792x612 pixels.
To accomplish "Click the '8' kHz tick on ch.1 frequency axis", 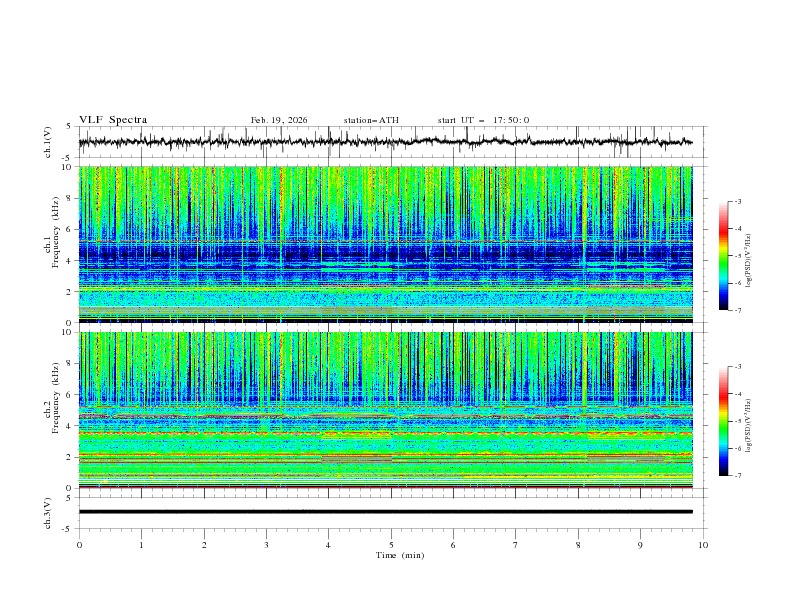I will [71, 198].
